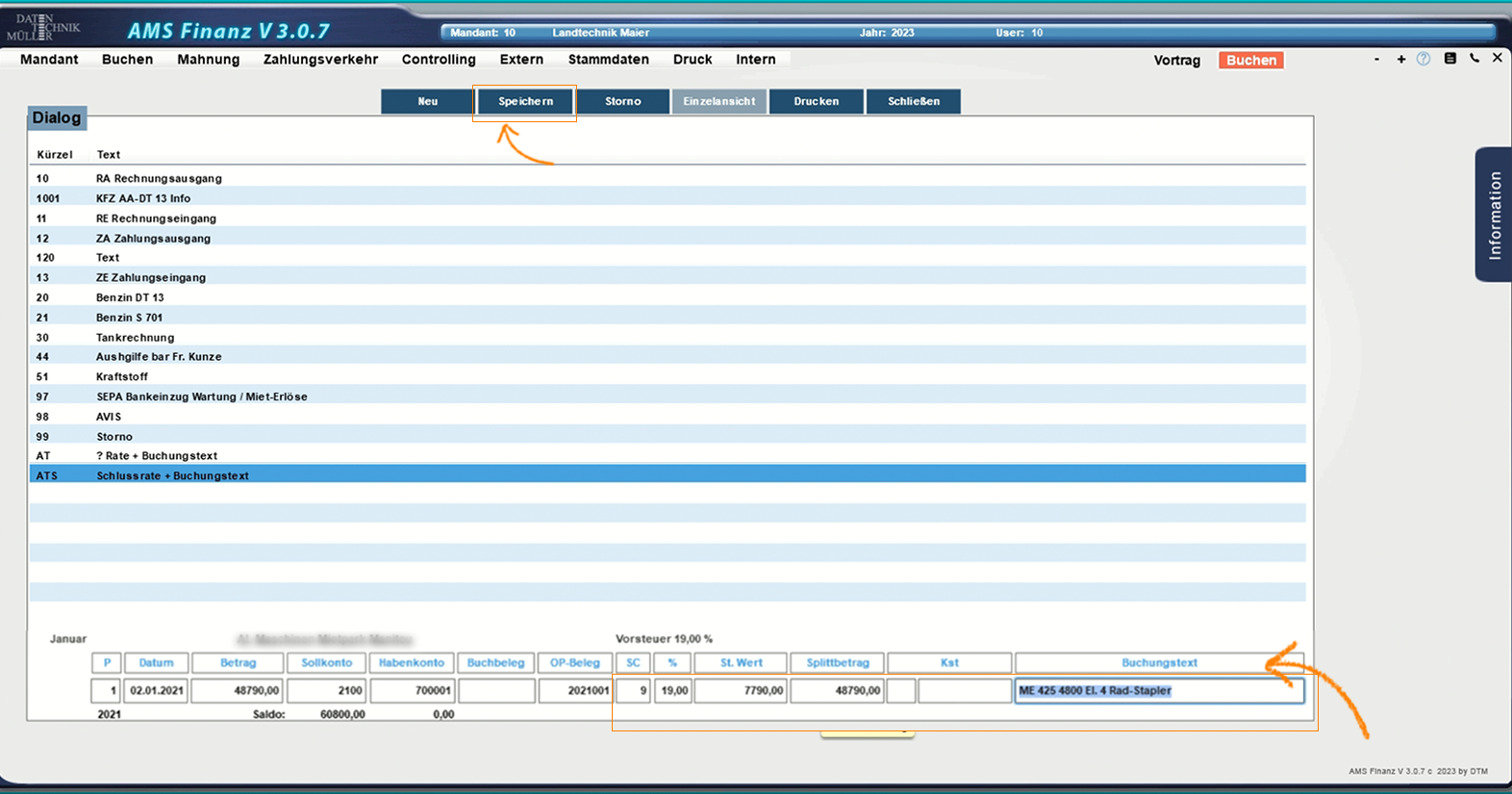The width and height of the screenshot is (1512, 794).
Task: Click the Storno button
Action: click(x=622, y=101)
